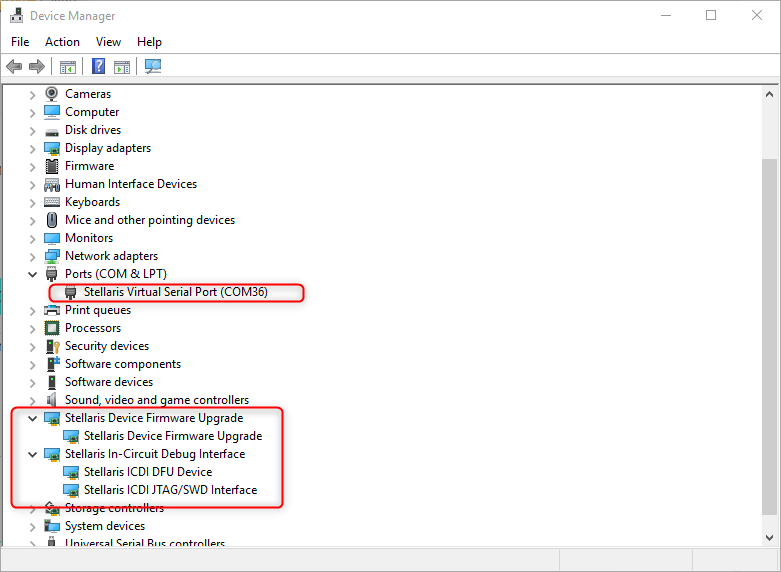Expand the Cameras tree node
Viewport: 781px width, 572px height.
[32, 95]
